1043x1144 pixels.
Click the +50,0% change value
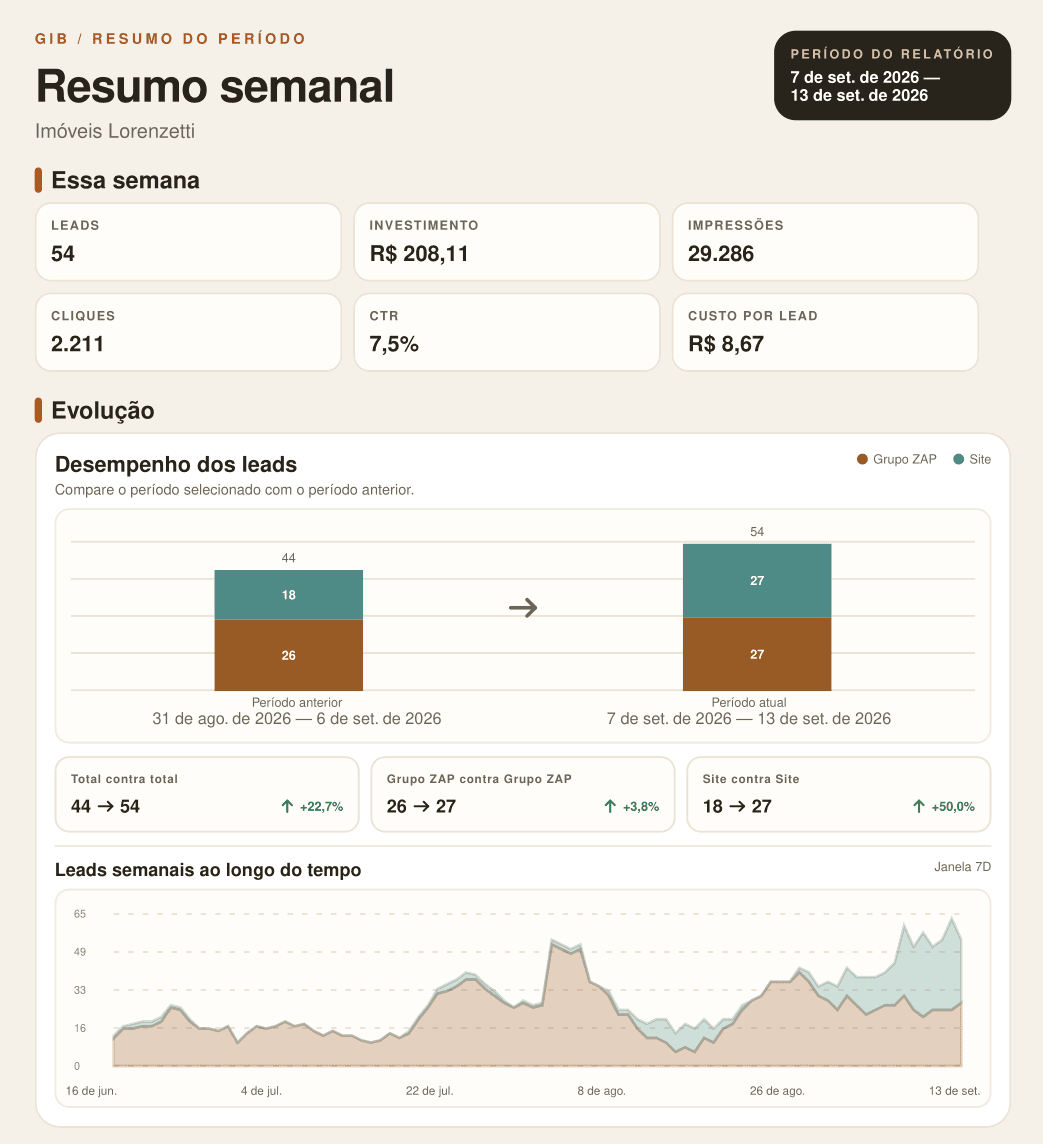click(x=953, y=807)
